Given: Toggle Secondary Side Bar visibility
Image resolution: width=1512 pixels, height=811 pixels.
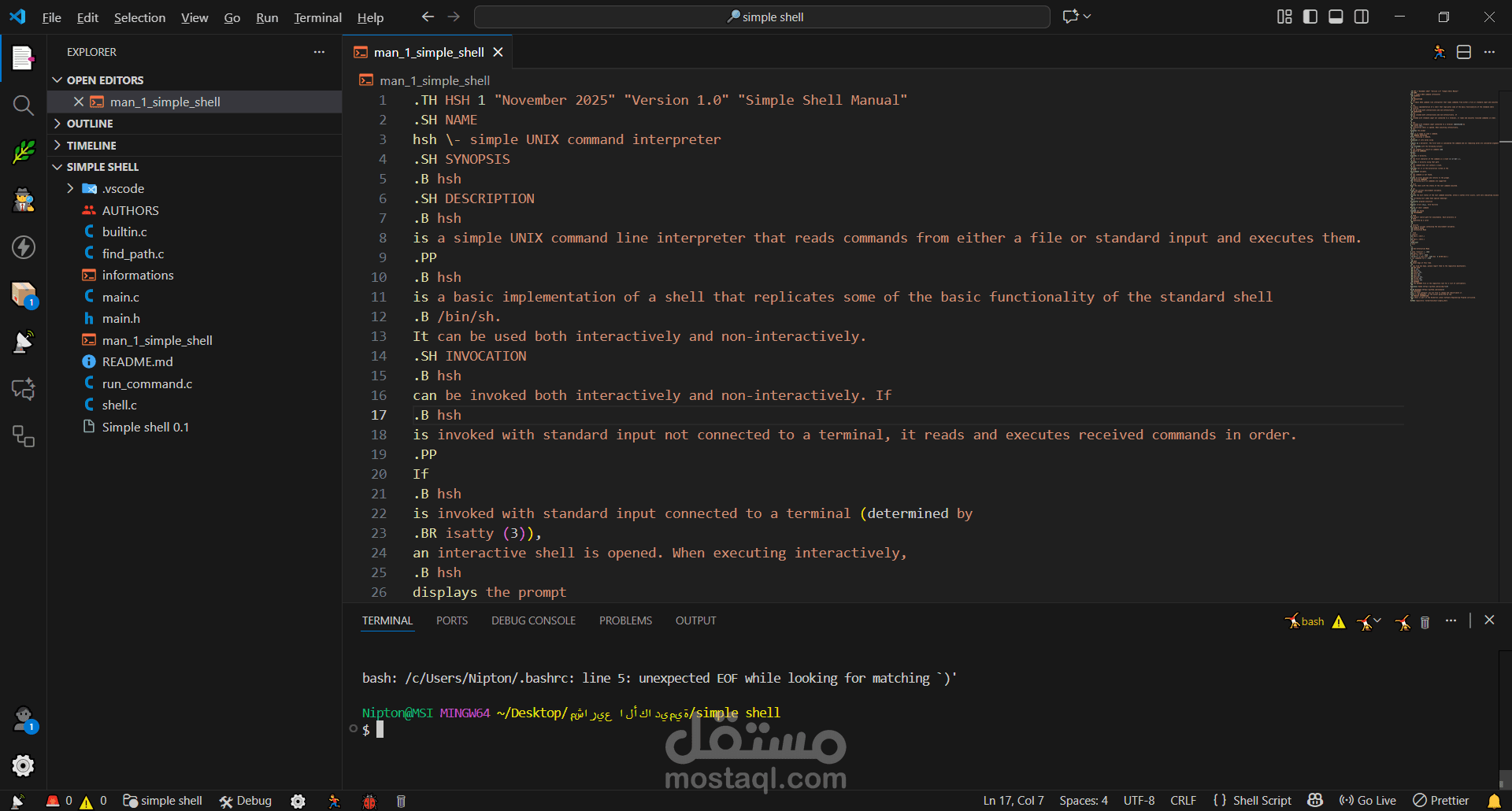Looking at the screenshot, I should 1362,17.
